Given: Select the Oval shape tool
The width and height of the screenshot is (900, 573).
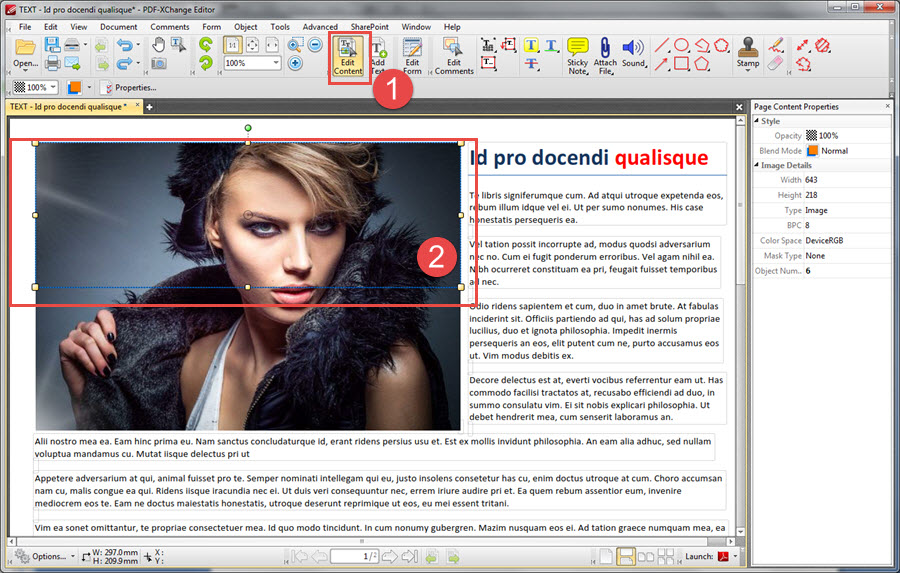Looking at the screenshot, I should pos(681,45).
